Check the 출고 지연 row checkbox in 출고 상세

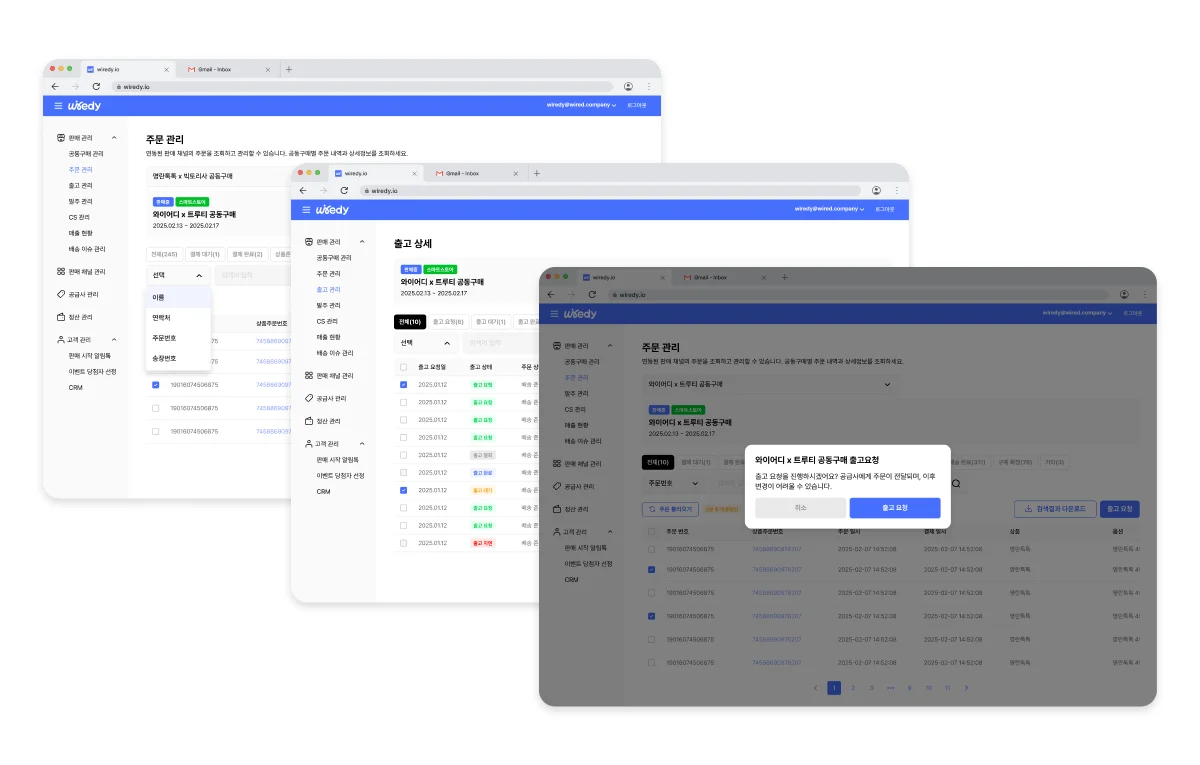403,543
